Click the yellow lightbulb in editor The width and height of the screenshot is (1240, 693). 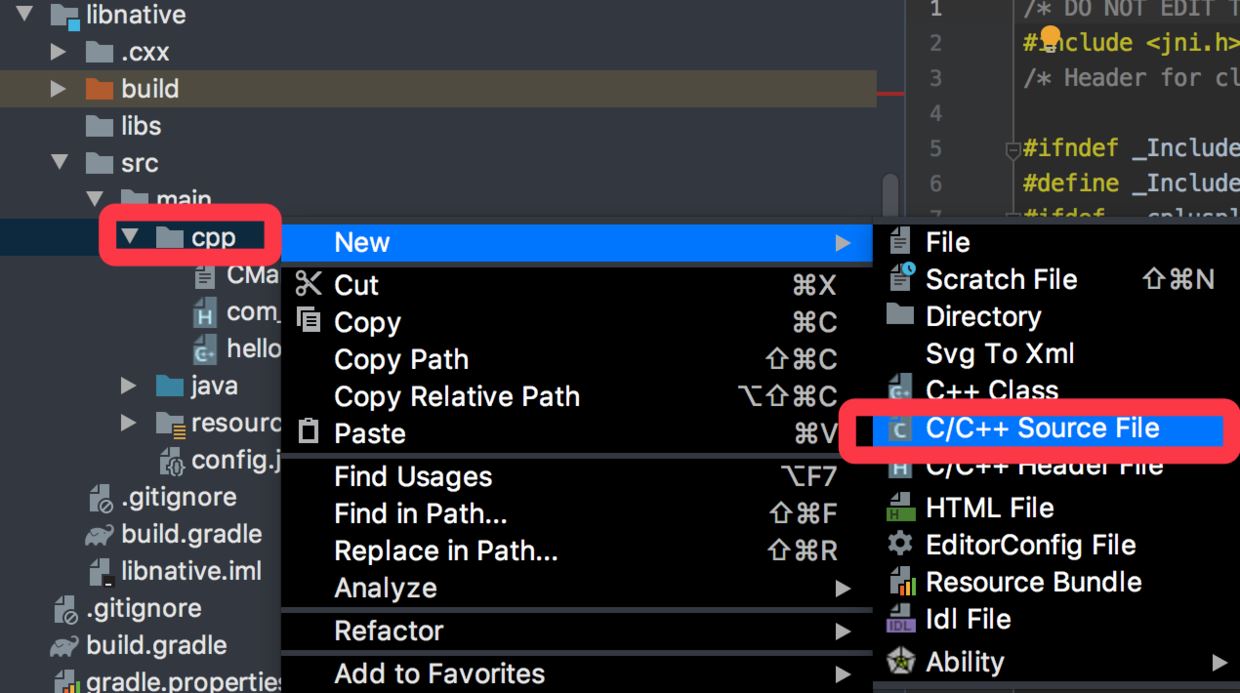(1049, 38)
